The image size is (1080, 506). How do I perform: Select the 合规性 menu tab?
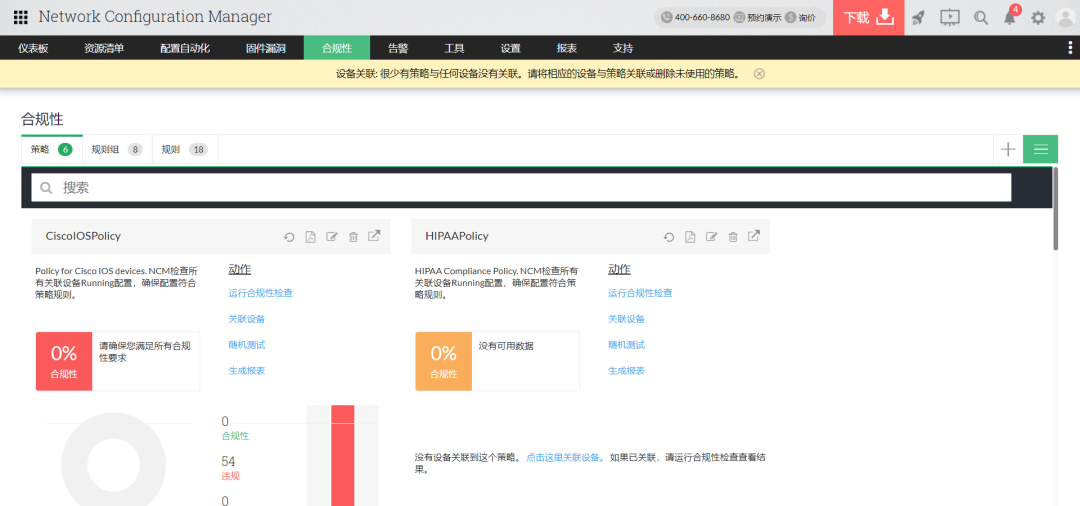(x=337, y=48)
